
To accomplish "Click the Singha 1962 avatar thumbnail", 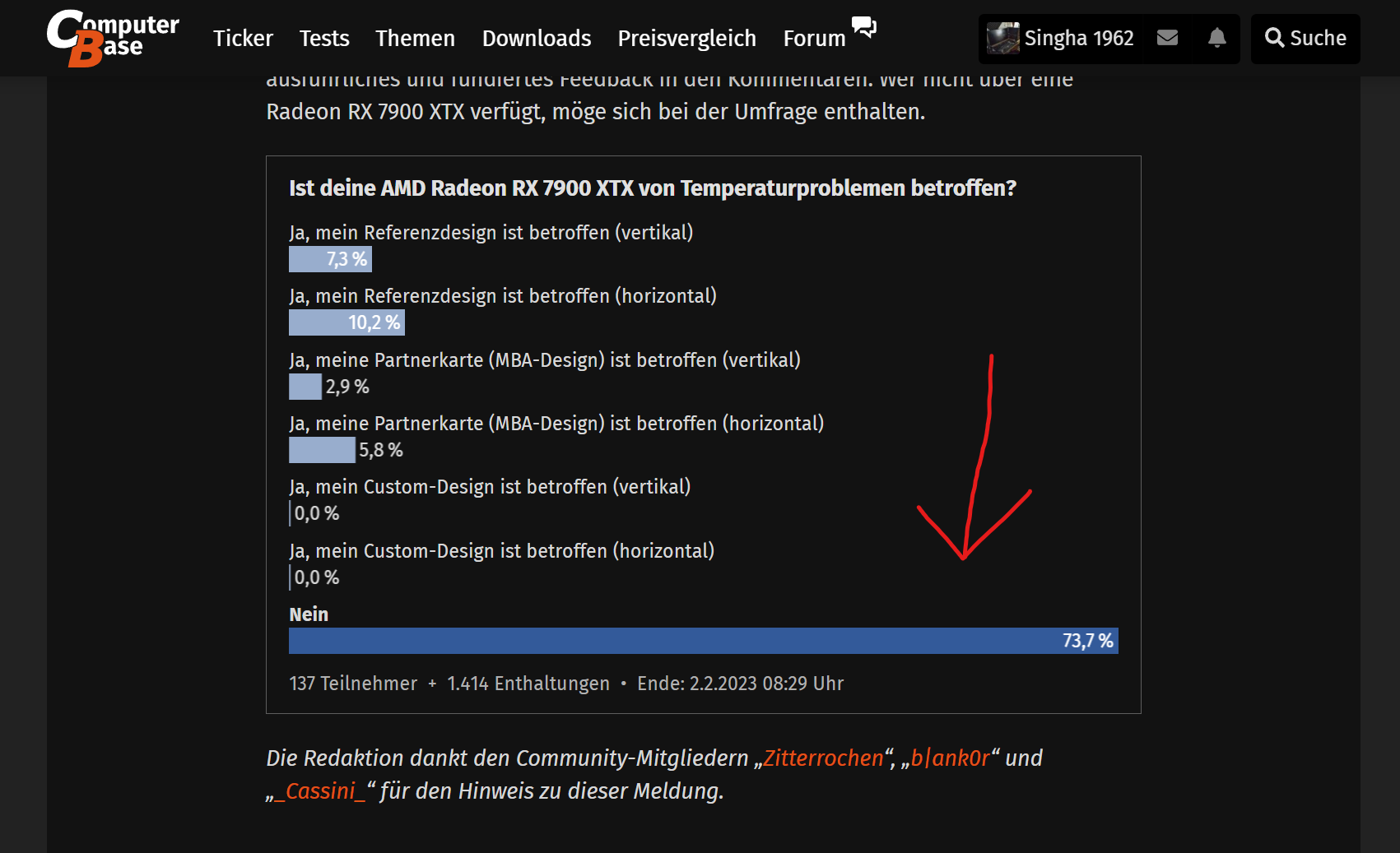I will click(x=1003, y=39).
